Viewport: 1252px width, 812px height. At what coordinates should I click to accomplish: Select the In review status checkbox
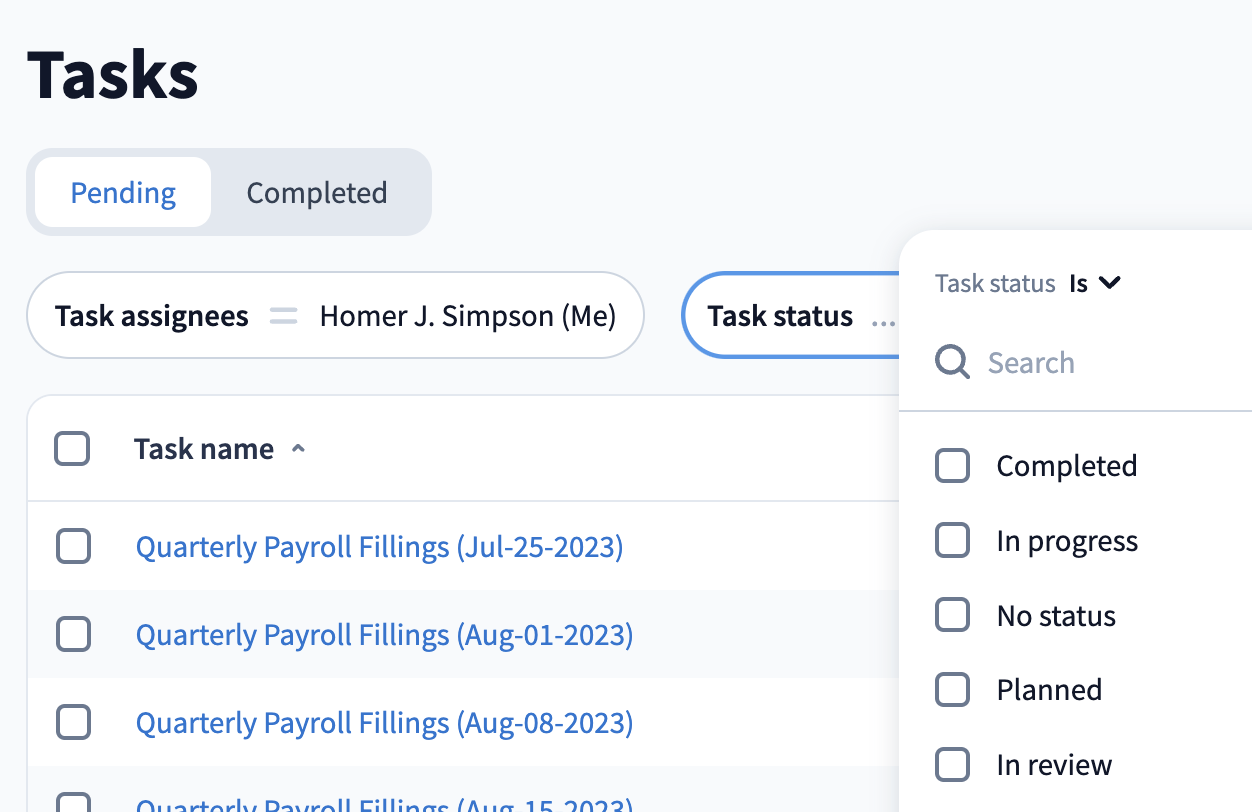pyautogui.click(x=952, y=765)
